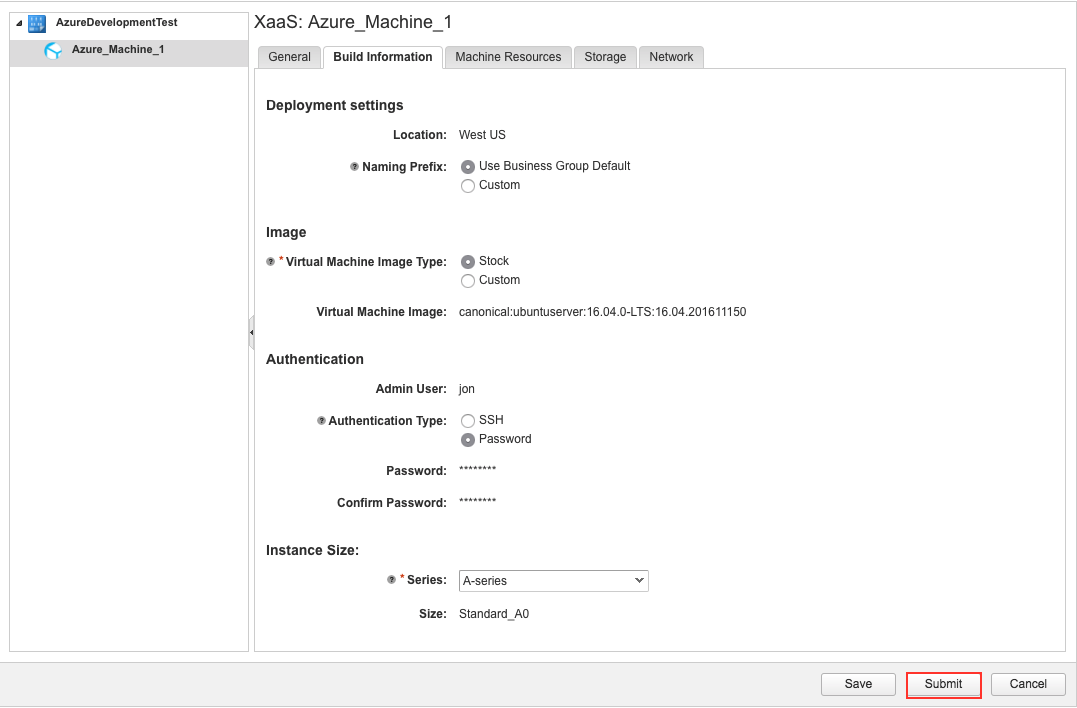
Task: Select Stock image type radio
Action: coord(468,262)
